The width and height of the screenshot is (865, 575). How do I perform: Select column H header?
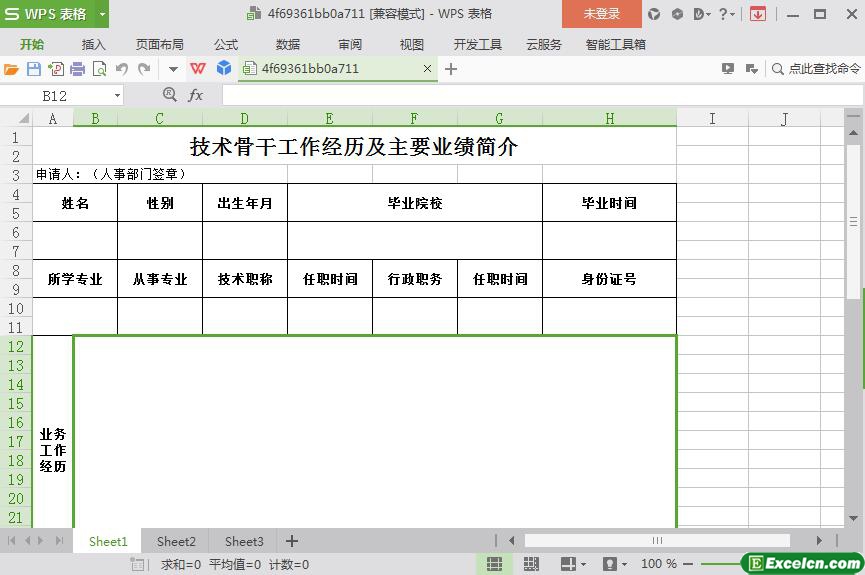(x=610, y=118)
